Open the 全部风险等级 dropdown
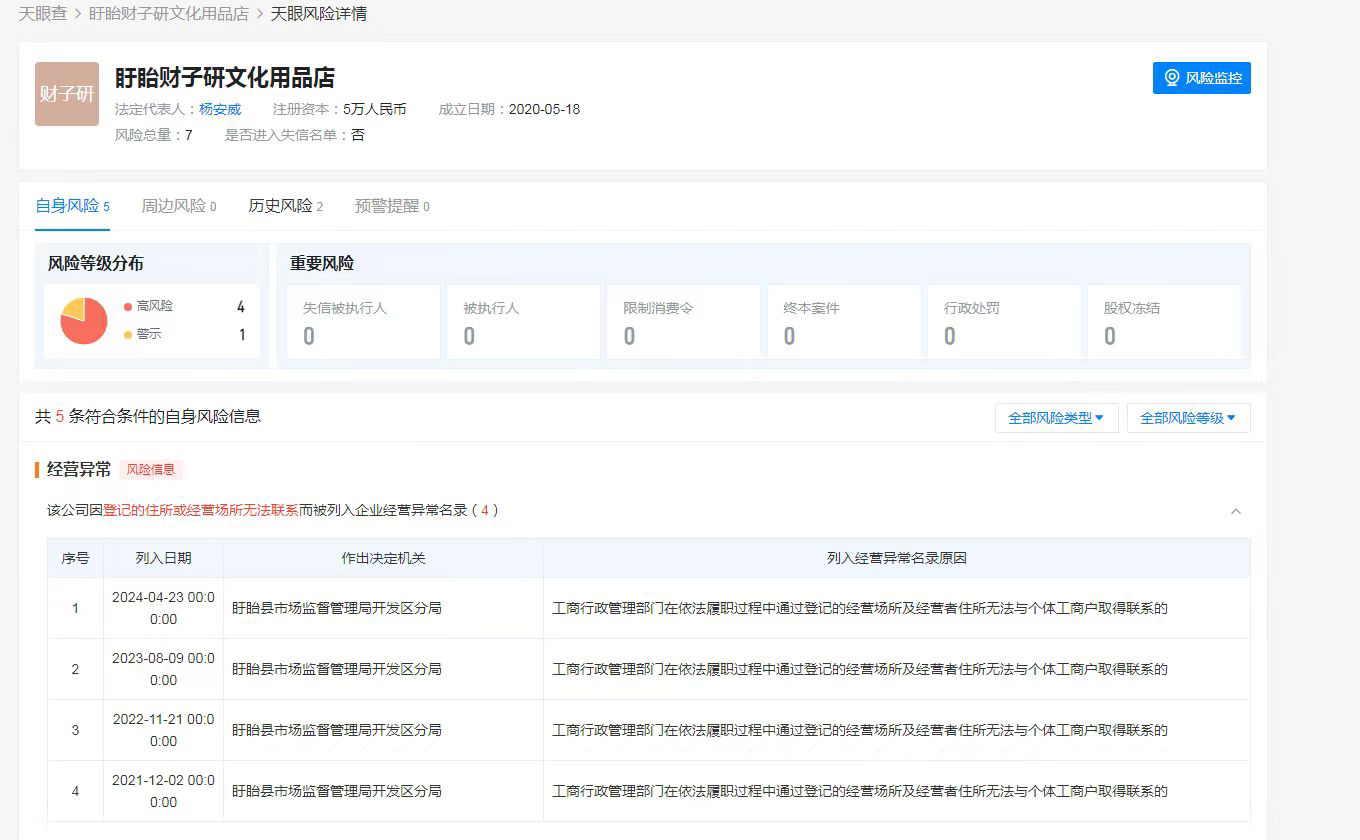This screenshot has height=840, width=1360. point(1188,418)
